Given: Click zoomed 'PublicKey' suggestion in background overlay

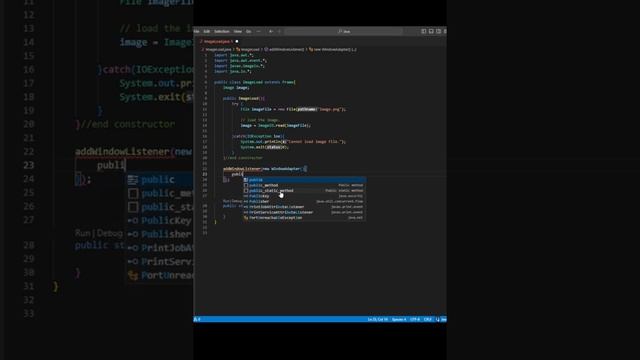Looking at the screenshot, I should (x=166, y=220).
